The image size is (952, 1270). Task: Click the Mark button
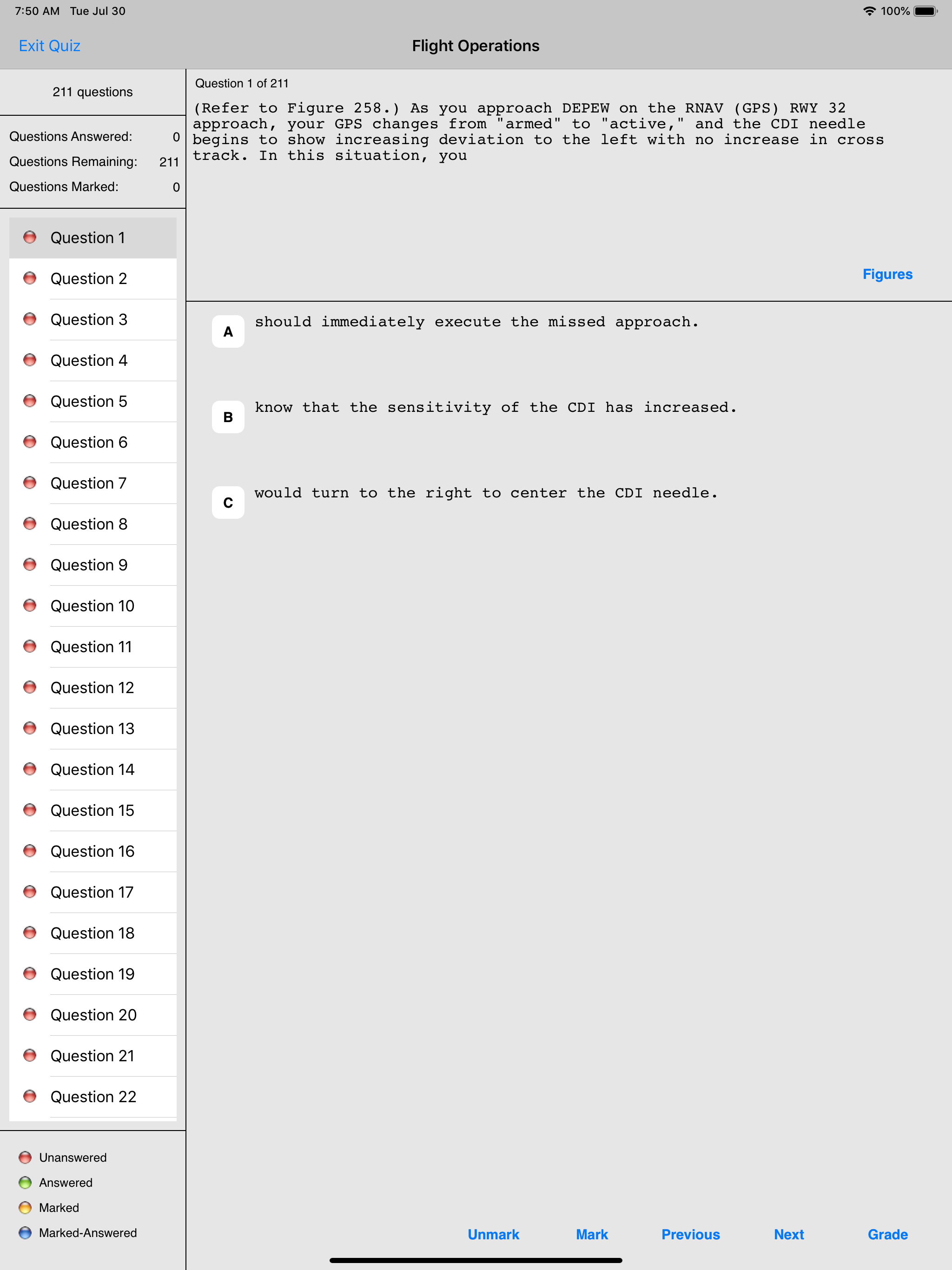(x=592, y=1234)
